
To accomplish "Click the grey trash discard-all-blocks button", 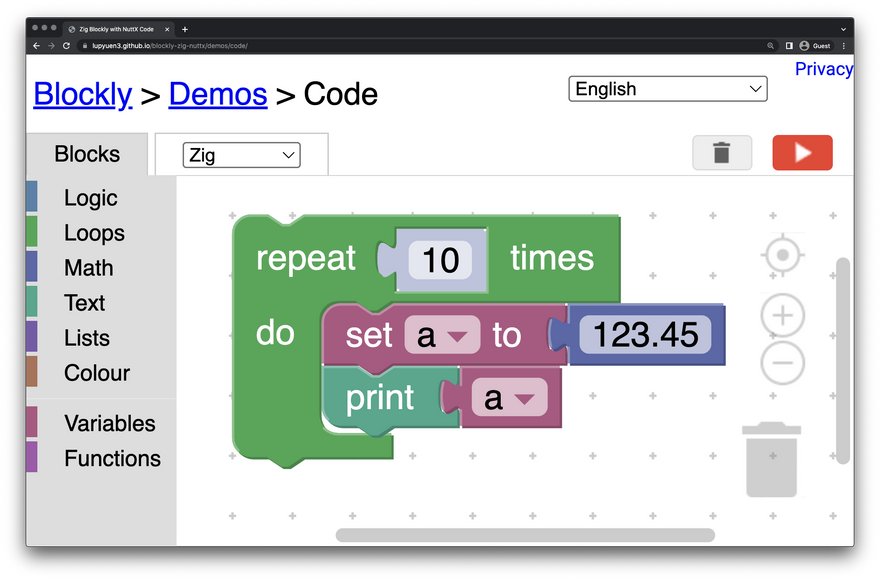I will pyautogui.click(x=721, y=153).
